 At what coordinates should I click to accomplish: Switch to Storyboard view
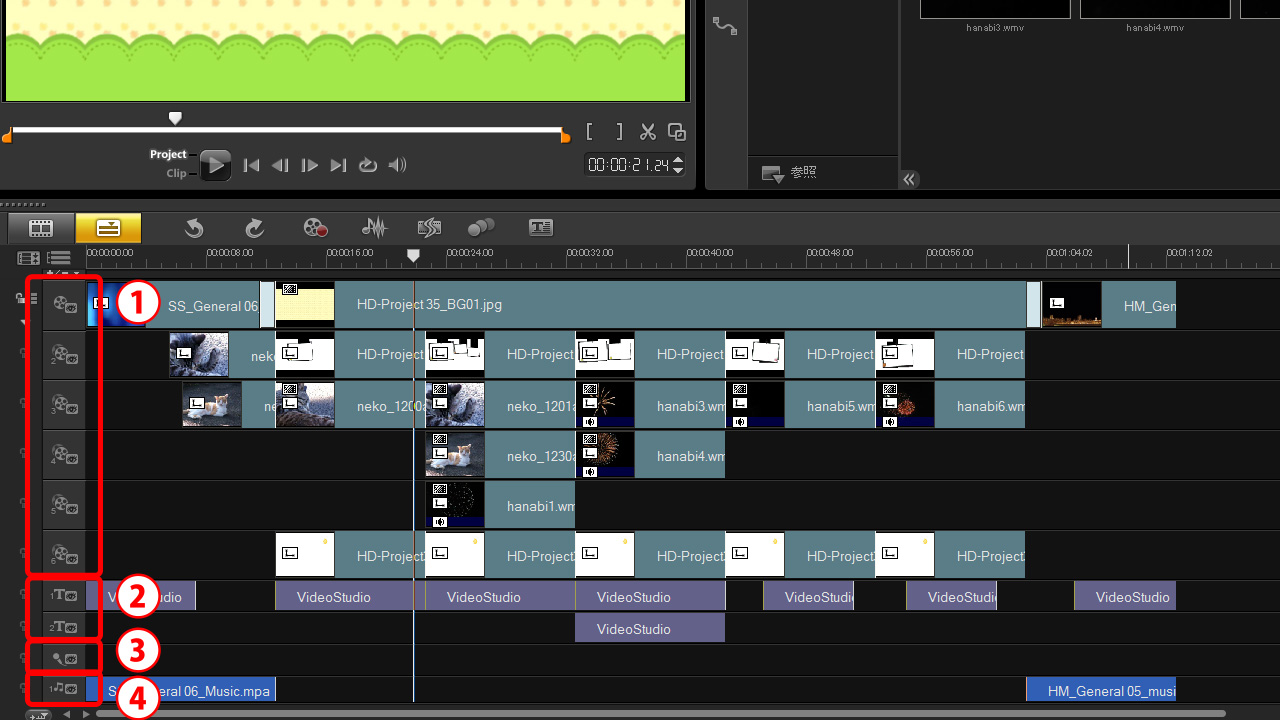click(x=41, y=229)
